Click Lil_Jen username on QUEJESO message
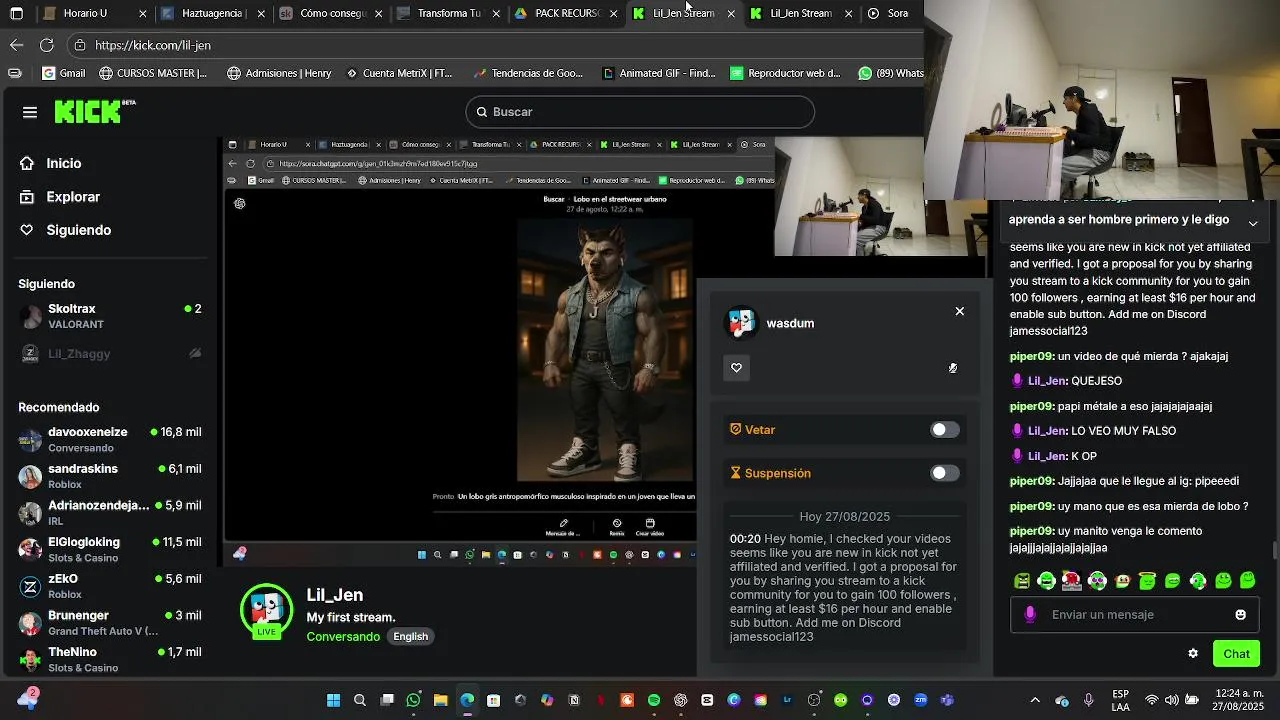Image resolution: width=1280 pixels, height=720 pixels. (x=1046, y=381)
